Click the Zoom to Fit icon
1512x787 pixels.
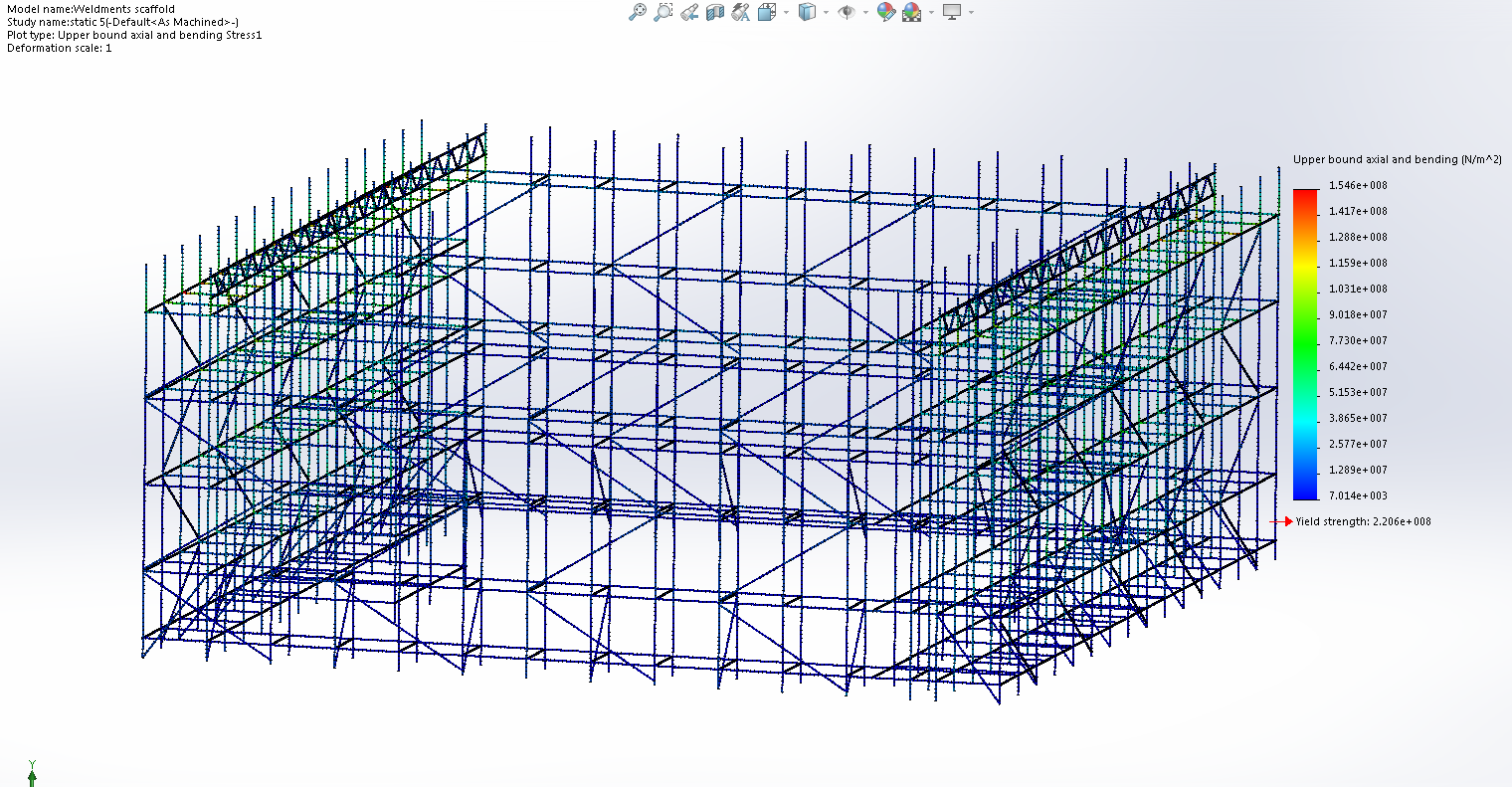coord(638,12)
